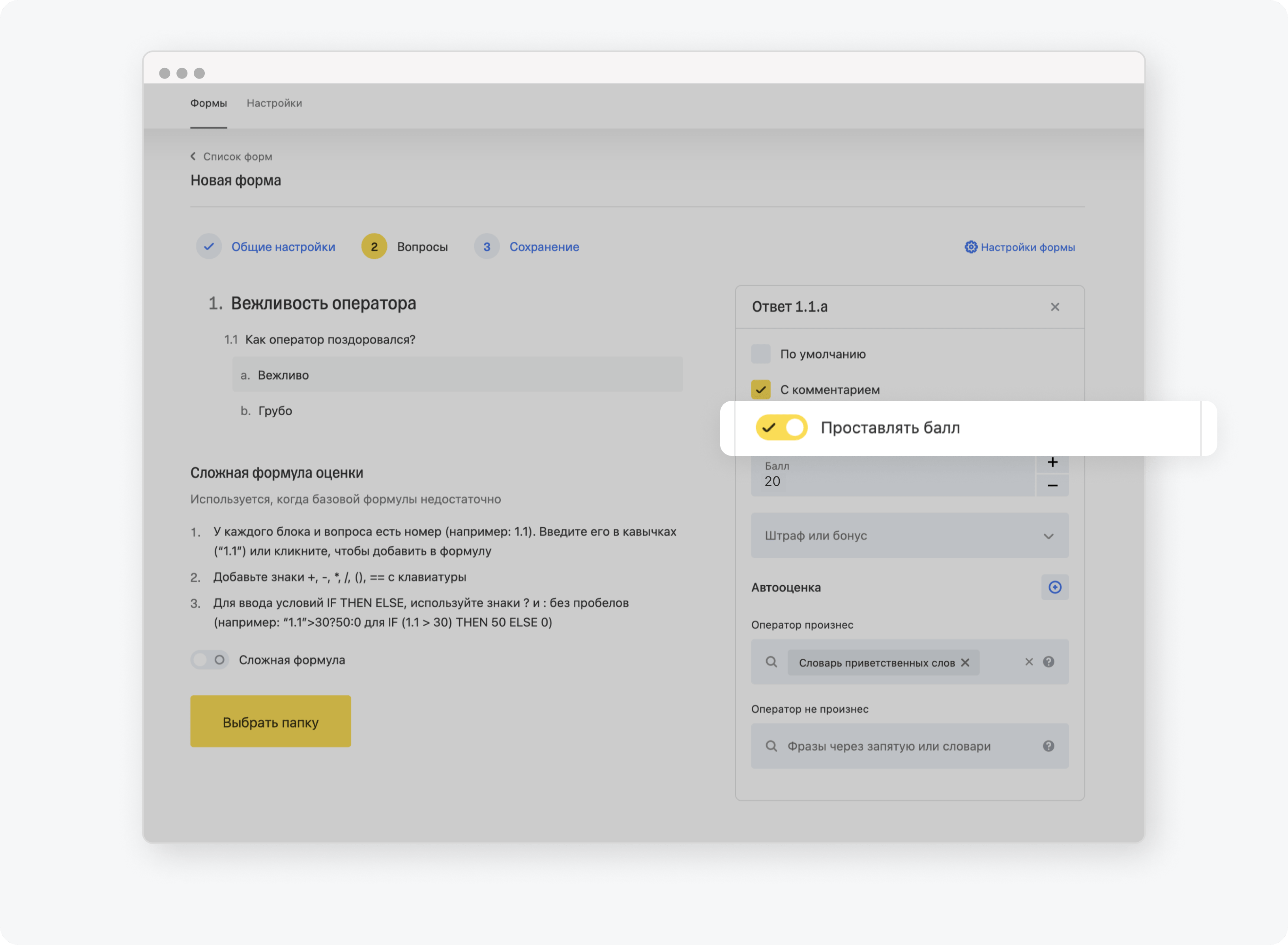
Task: Open the Общие настройки step
Action: [x=283, y=247]
